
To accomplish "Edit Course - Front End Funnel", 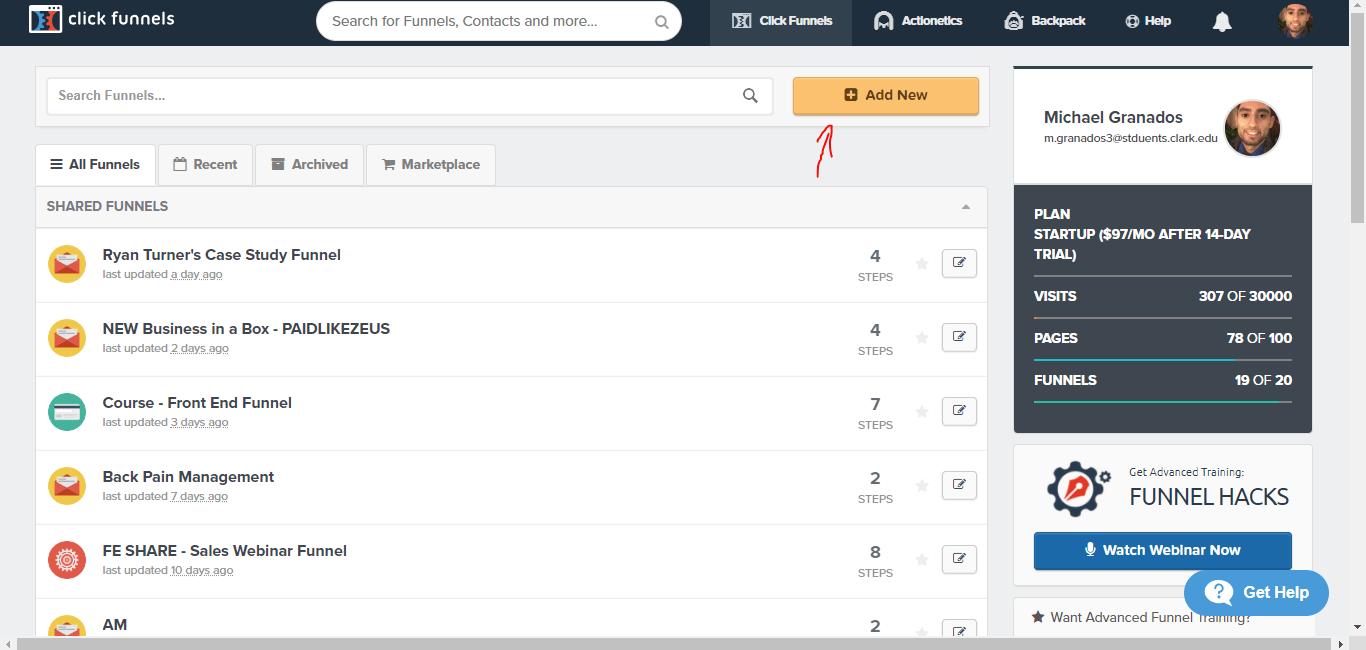I will pos(959,411).
